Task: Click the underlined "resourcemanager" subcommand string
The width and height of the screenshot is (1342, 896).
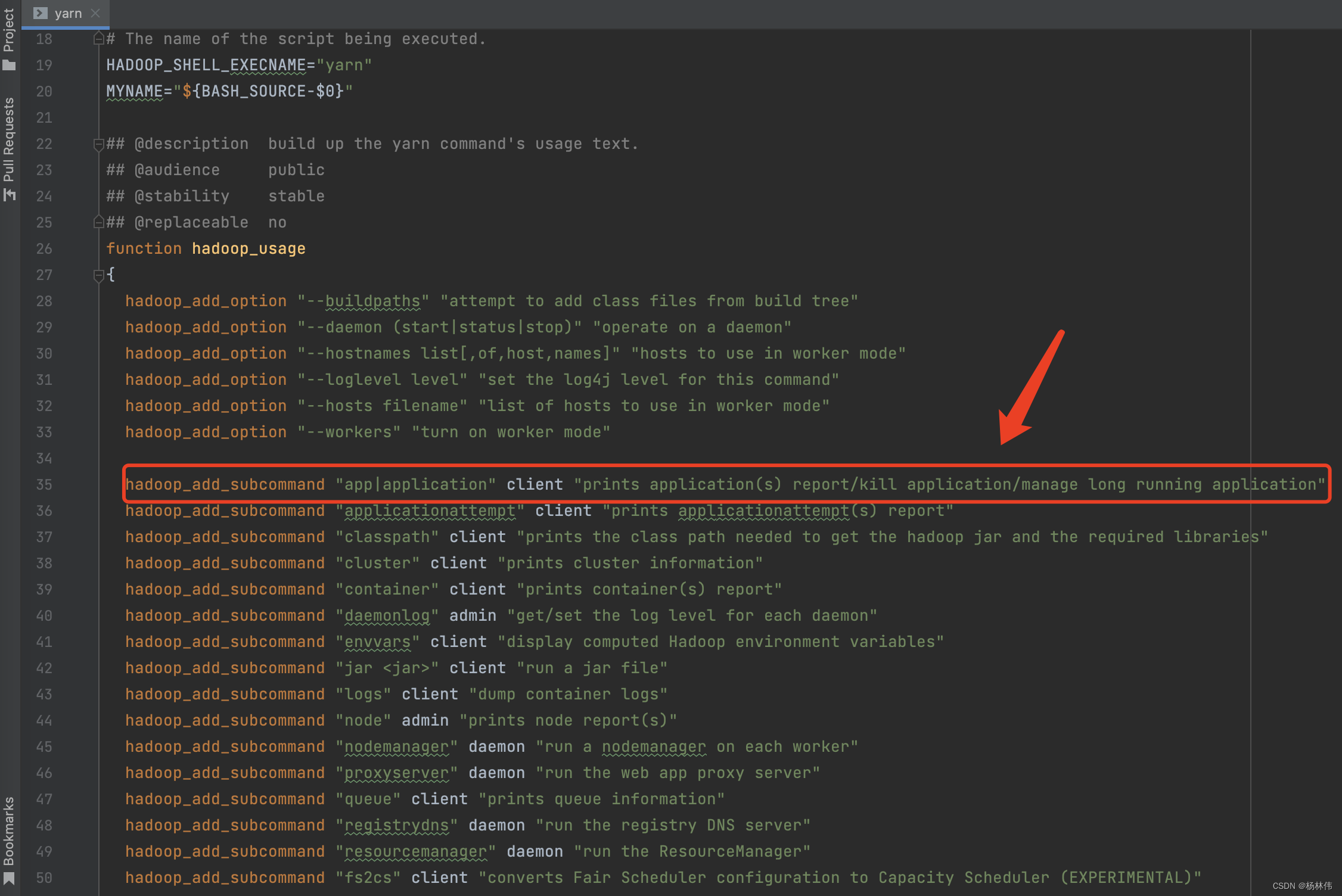Action: point(415,852)
